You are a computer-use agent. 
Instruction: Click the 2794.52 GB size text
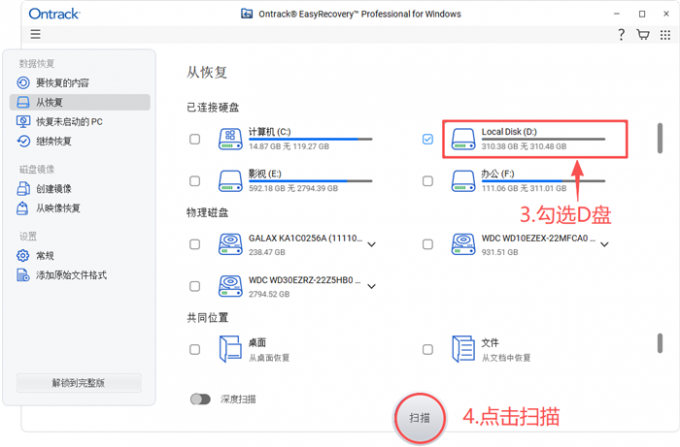[x=269, y=294]
